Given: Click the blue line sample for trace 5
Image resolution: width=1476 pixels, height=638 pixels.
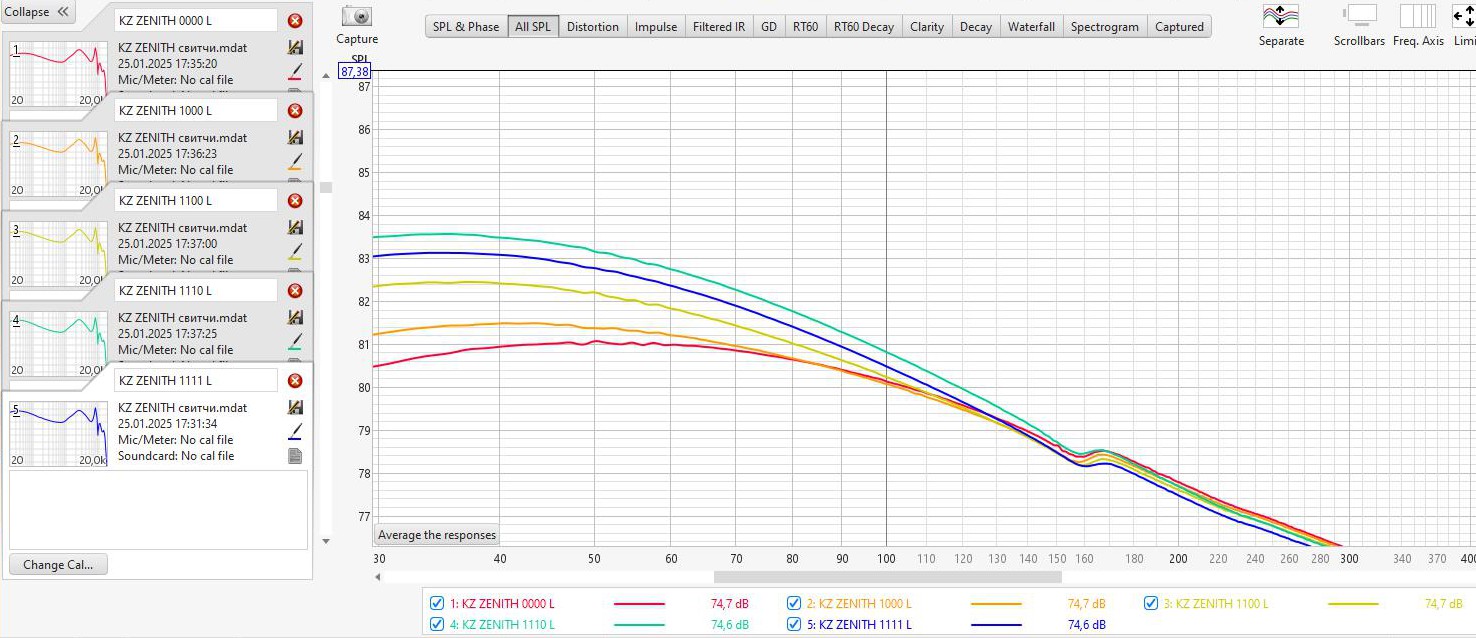Looking at the screenshot, I should [x=996, y=625].
